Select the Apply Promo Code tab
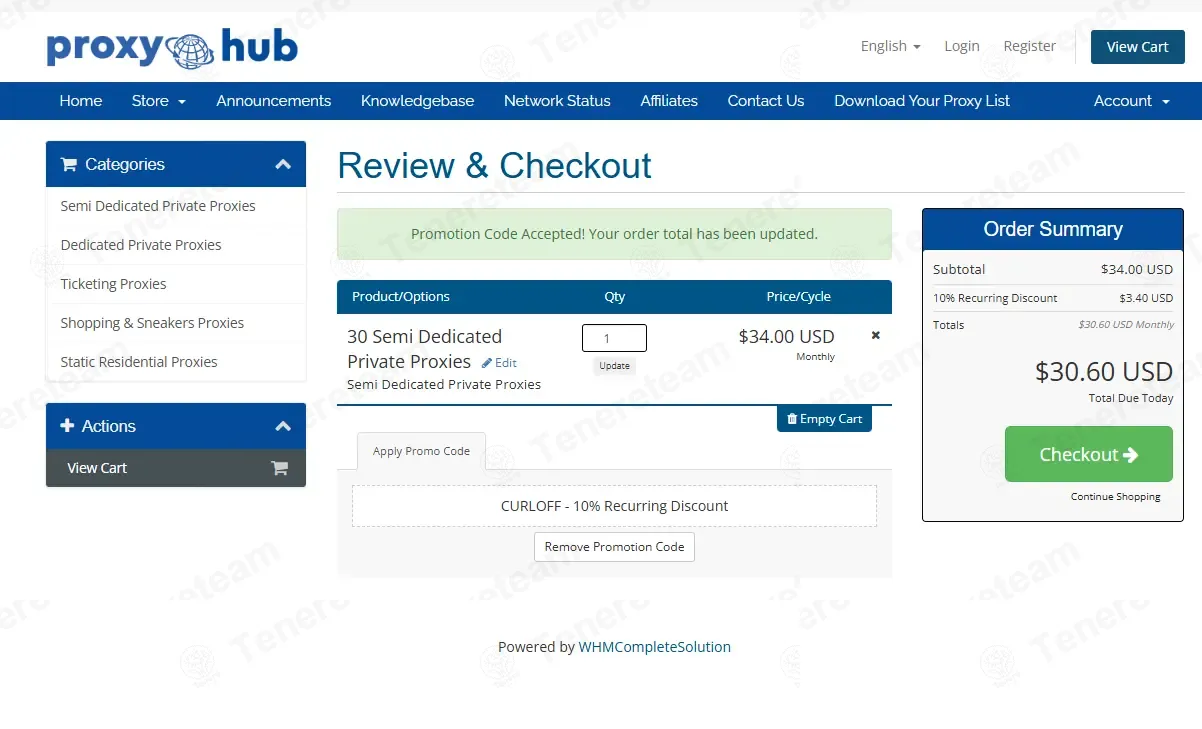Screen dimensions: 1202x729 point(421,451)
